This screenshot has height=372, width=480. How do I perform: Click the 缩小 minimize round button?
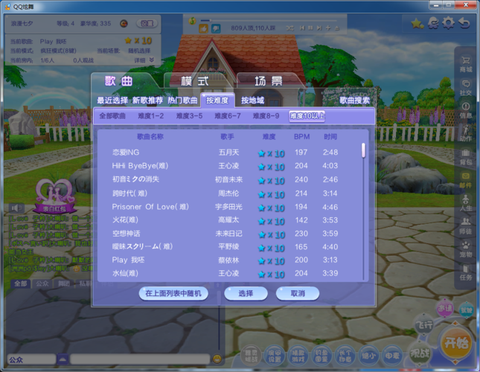[x=369, y=356]
